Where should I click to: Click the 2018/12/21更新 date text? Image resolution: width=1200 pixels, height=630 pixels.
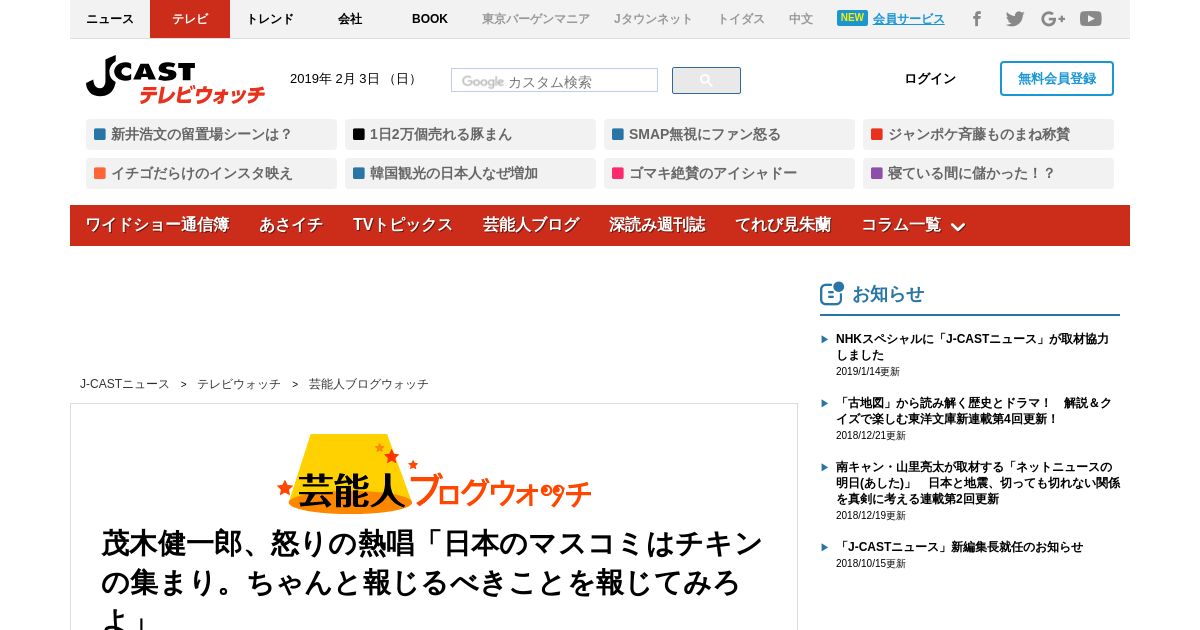click(x=871, y=436)
